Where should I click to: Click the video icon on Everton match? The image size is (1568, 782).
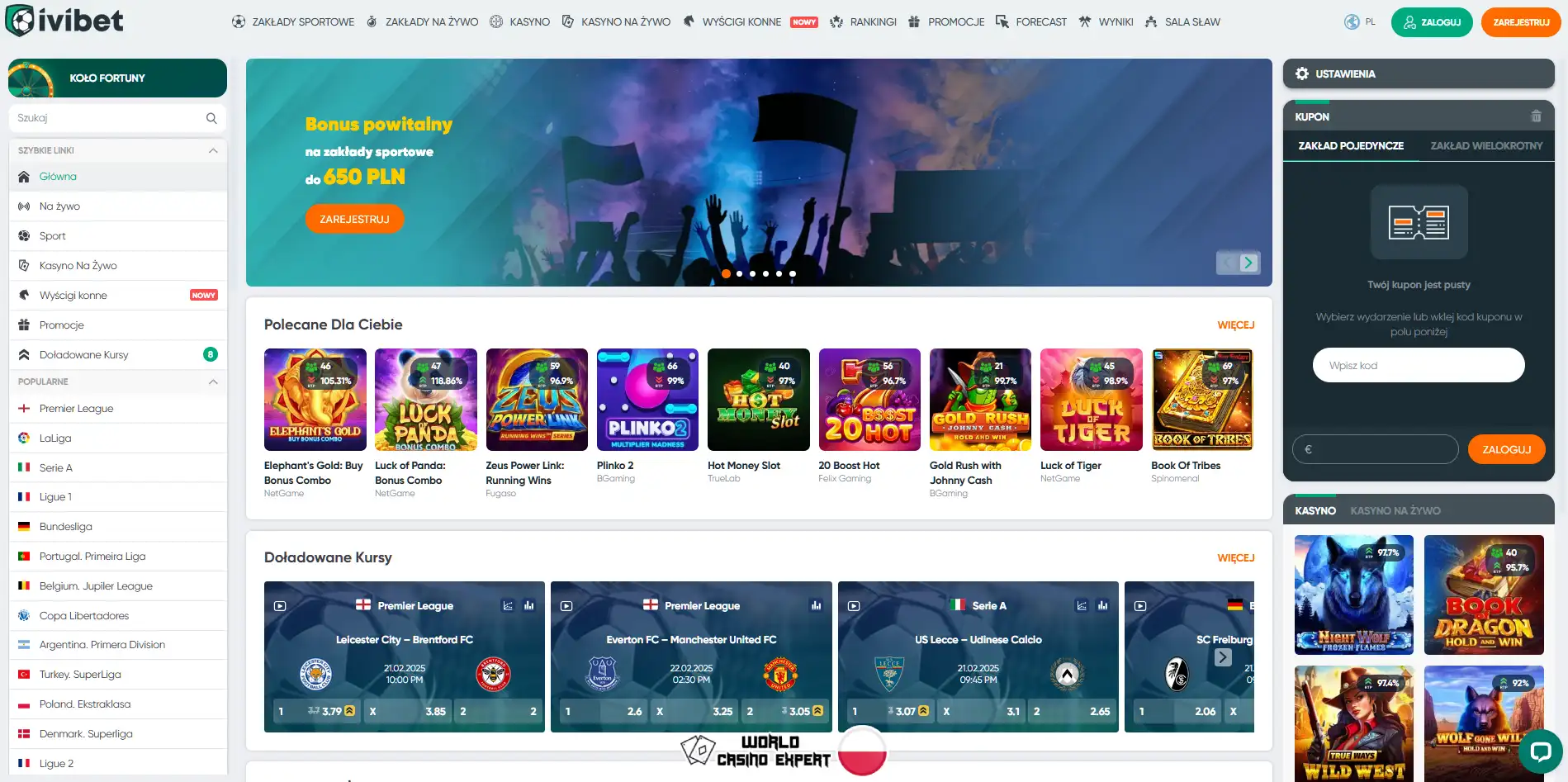point(566,605)
